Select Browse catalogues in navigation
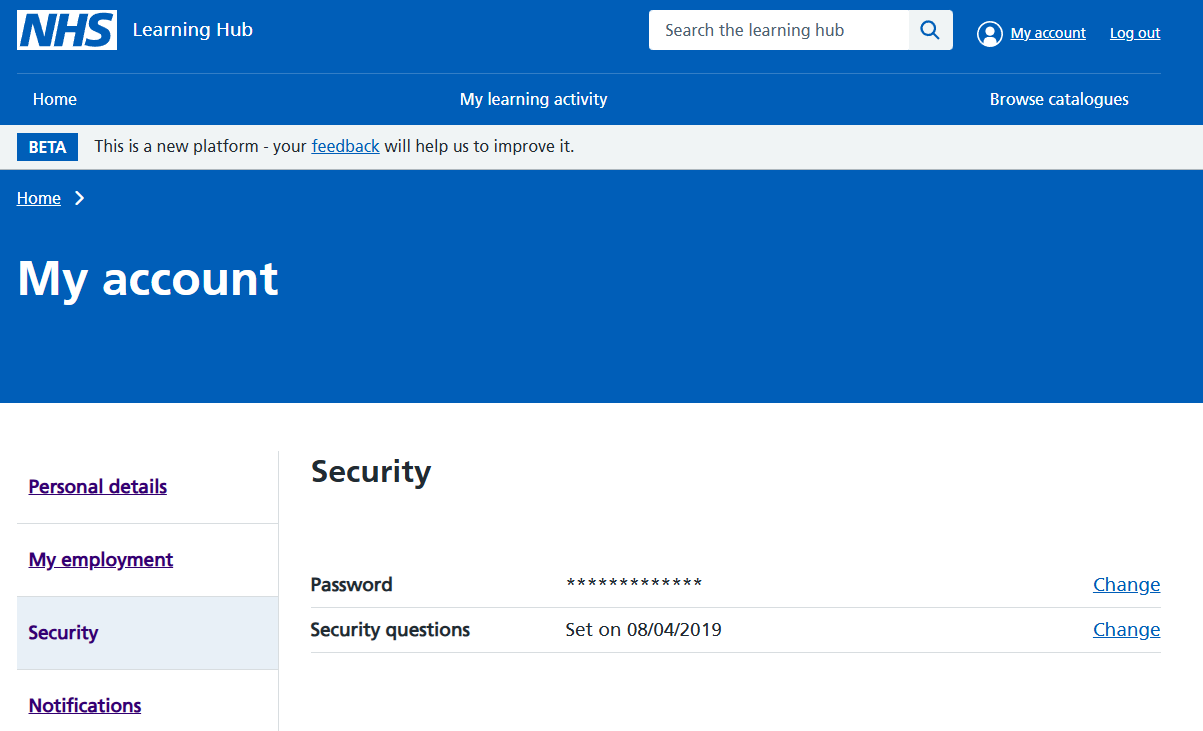The width and height of the screenshot is (1203, 731). click(1059, 99)
